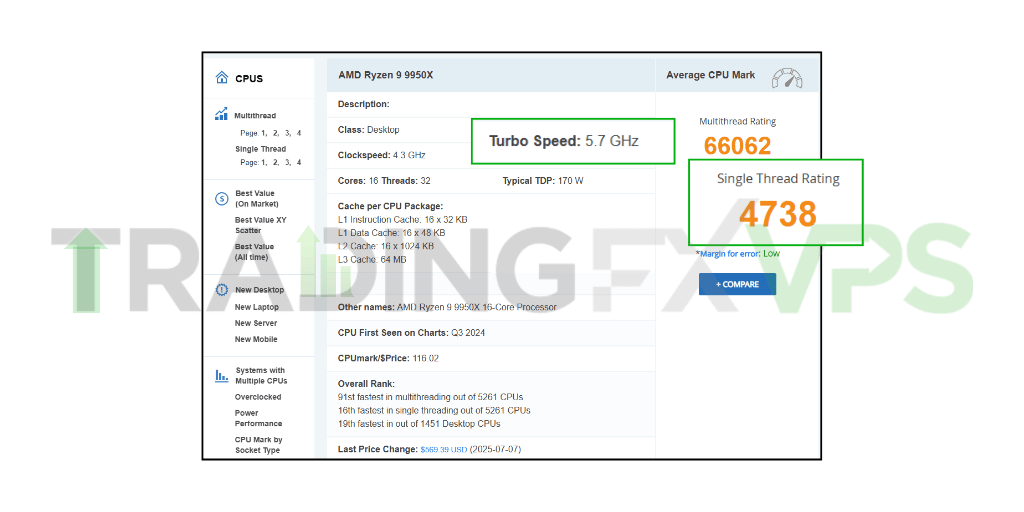Click the Best Value dollar icon

click(221, 199)
